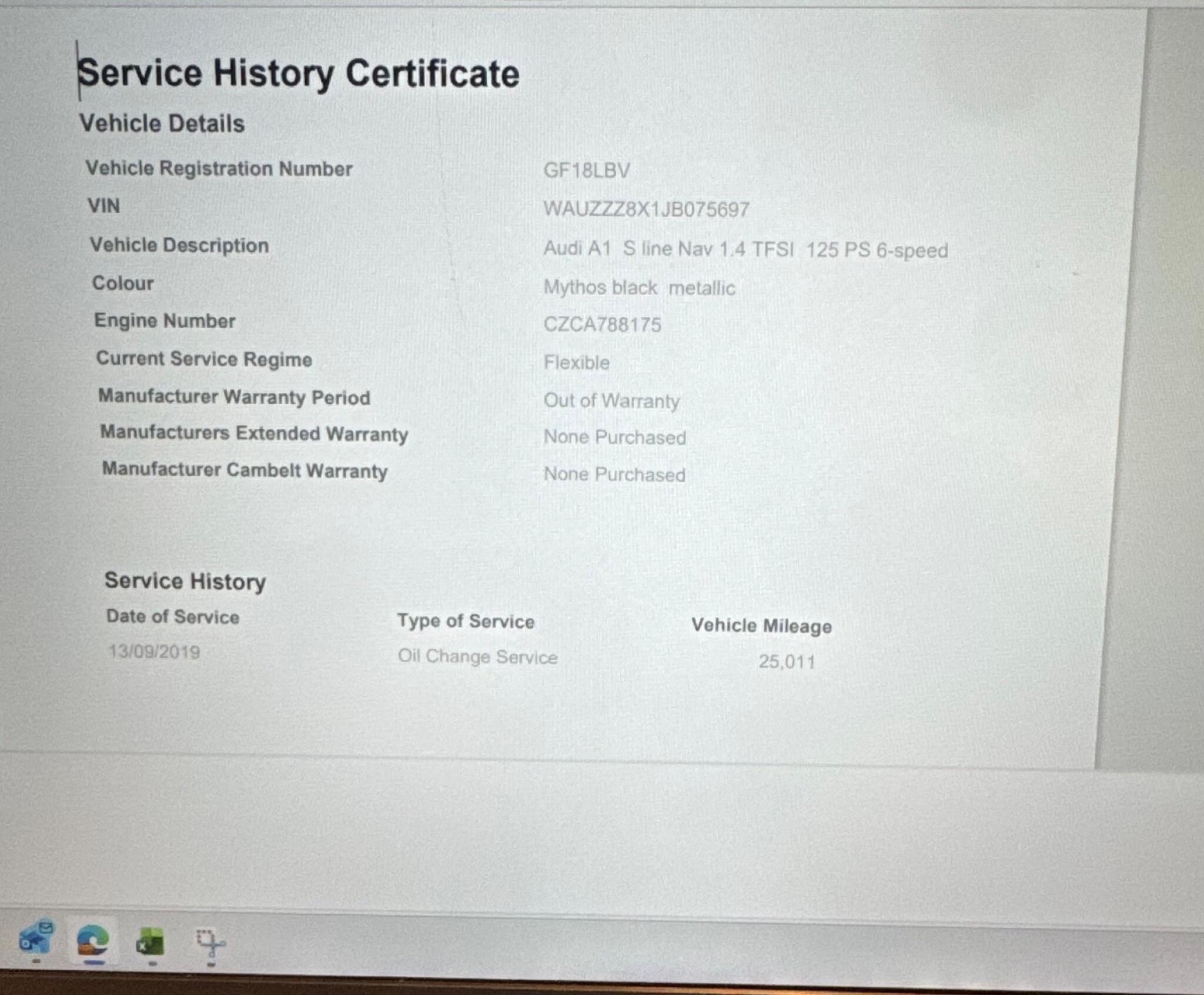1204x995 pixels.
Task: Click the Vehicle Details heading
Action: (162, 123)
